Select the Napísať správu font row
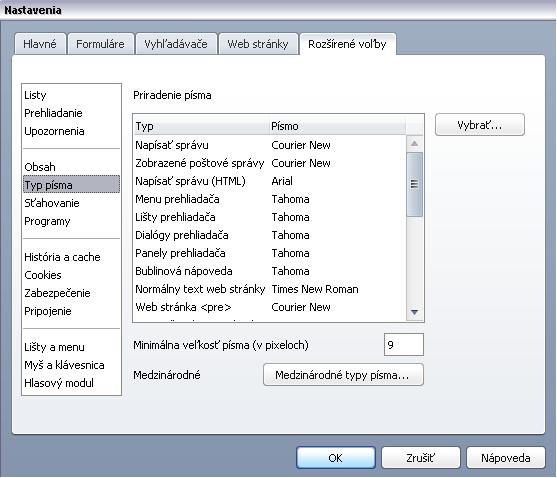Image resolution: width=557 pixels, height=478 pixels. pos(270,145)
